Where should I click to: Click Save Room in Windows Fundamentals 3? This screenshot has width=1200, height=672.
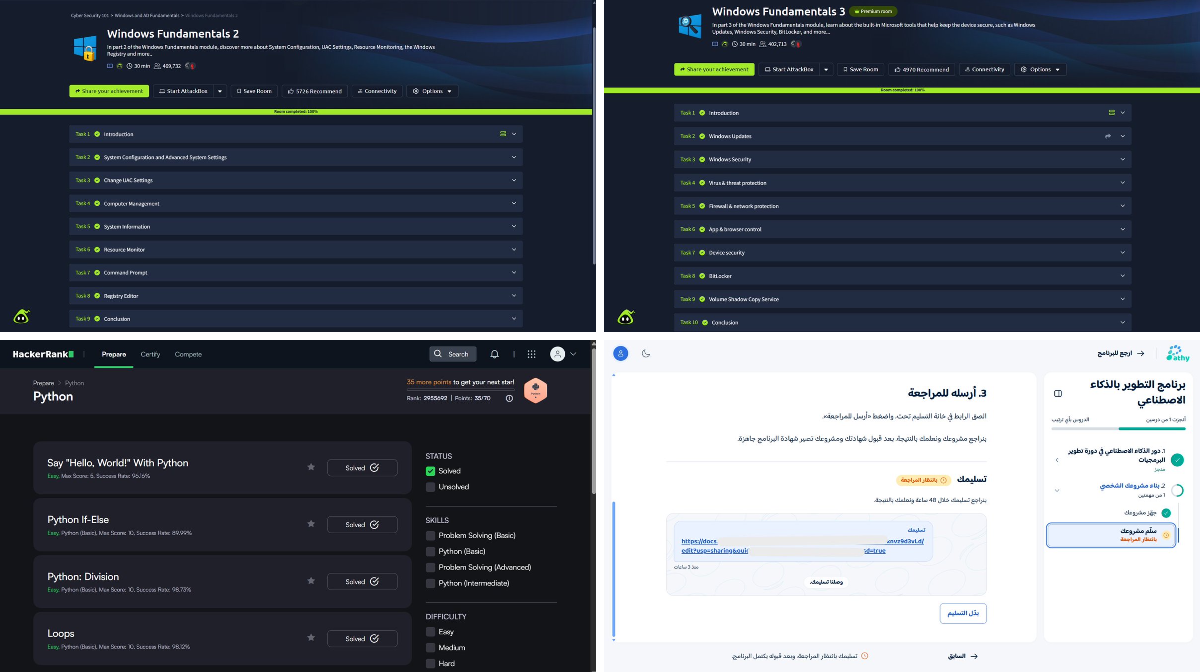[x=860, y=69]
